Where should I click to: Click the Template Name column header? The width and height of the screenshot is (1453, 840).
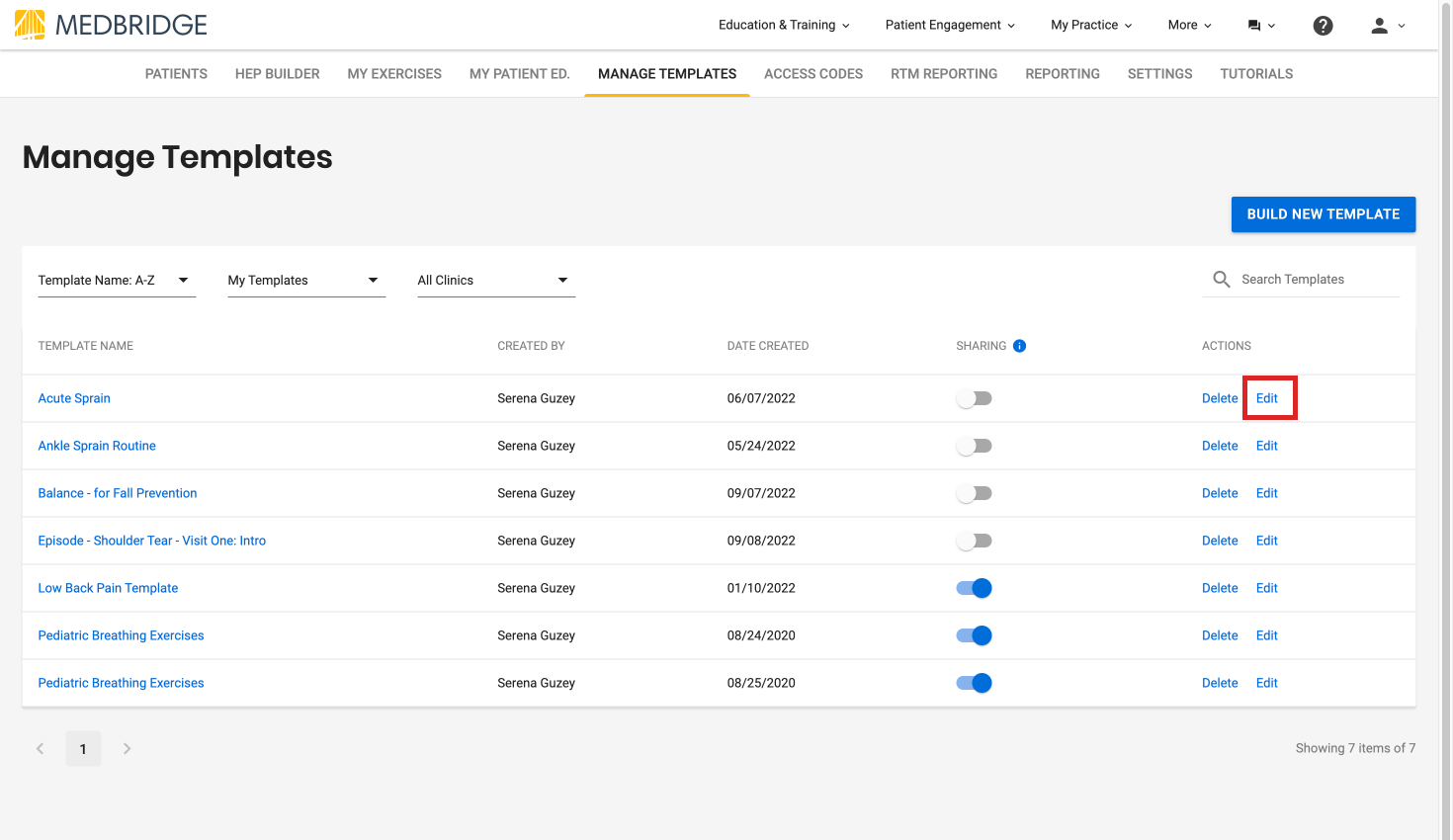pyautogui.click(x=86, y=346)
